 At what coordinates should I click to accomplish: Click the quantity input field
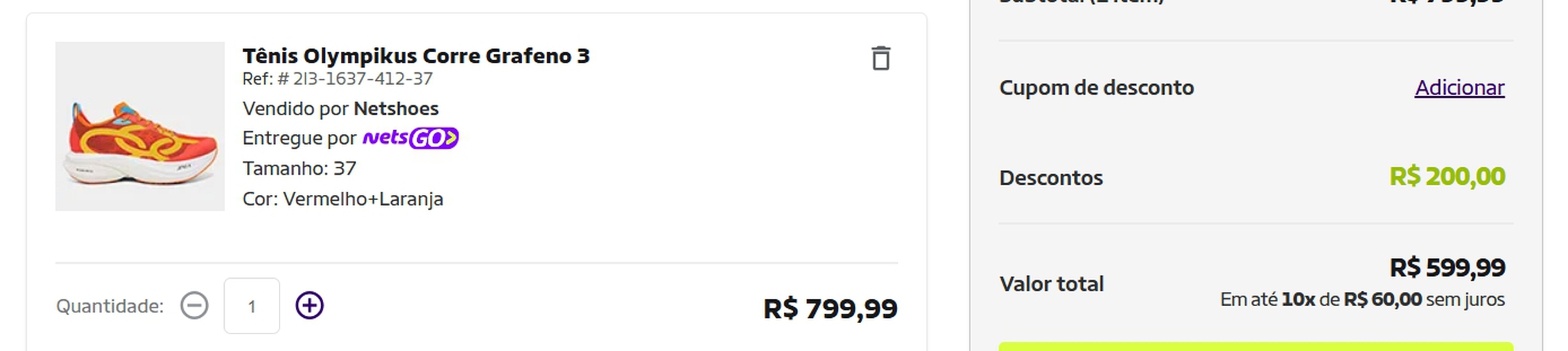tap(251, 306)
